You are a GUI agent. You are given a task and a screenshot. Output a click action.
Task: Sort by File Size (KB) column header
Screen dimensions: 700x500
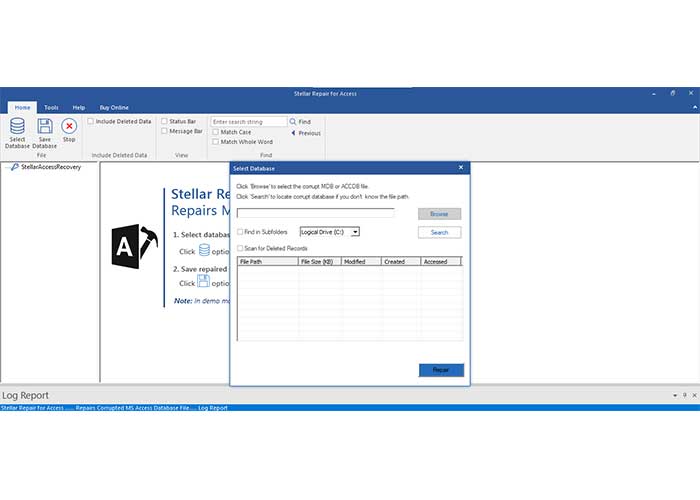pyautogui.click(x=320, y=262)
